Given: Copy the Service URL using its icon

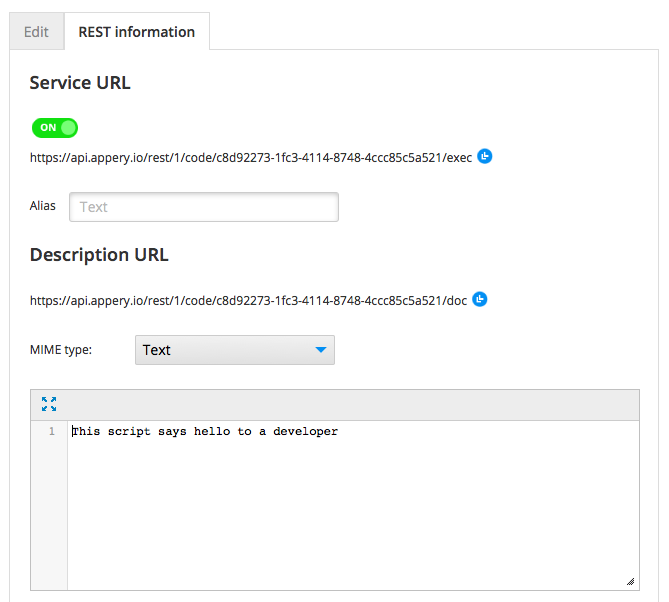Looking at the screenshot, I should (485, 156).
